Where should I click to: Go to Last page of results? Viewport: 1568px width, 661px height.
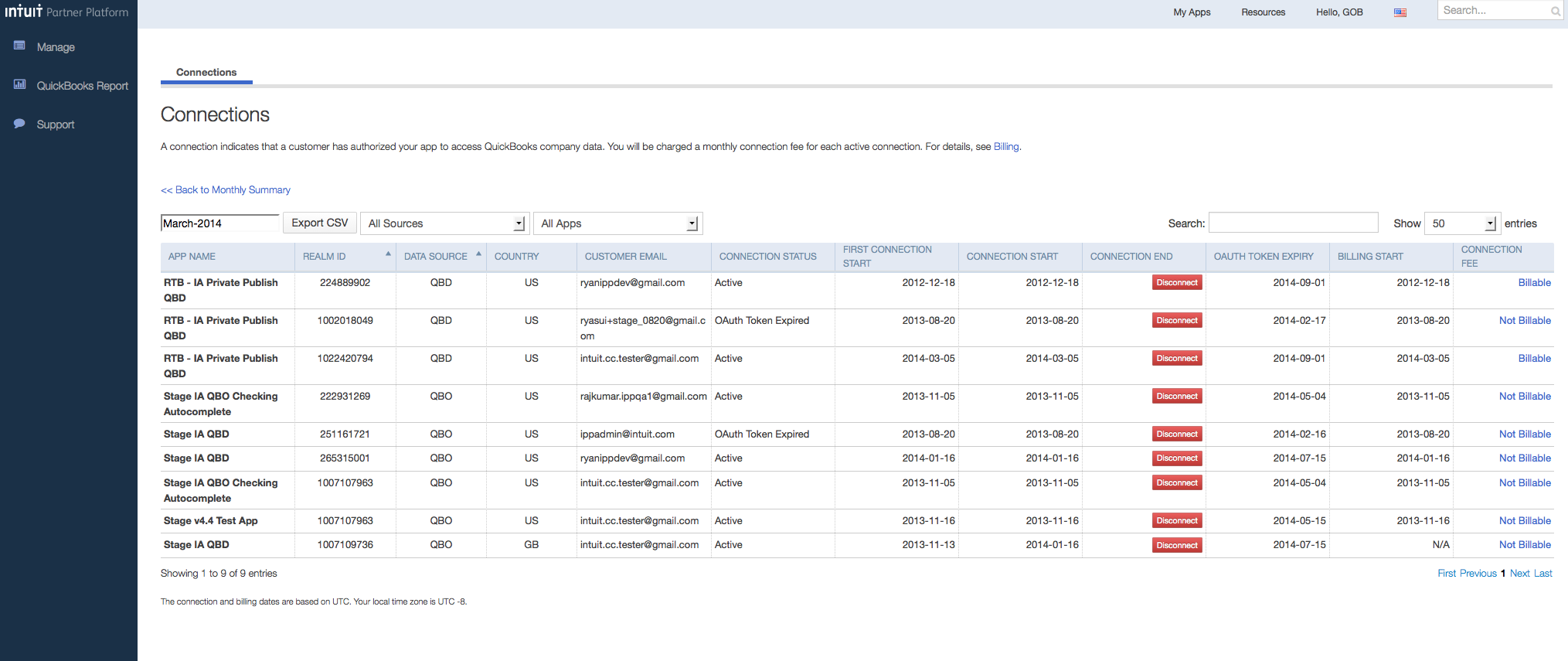coord(1542,574)
